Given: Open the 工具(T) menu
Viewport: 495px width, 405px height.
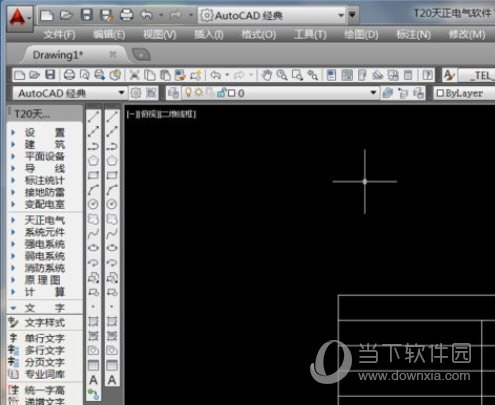Looking at the screenshot, I should (x=310, y=34).
